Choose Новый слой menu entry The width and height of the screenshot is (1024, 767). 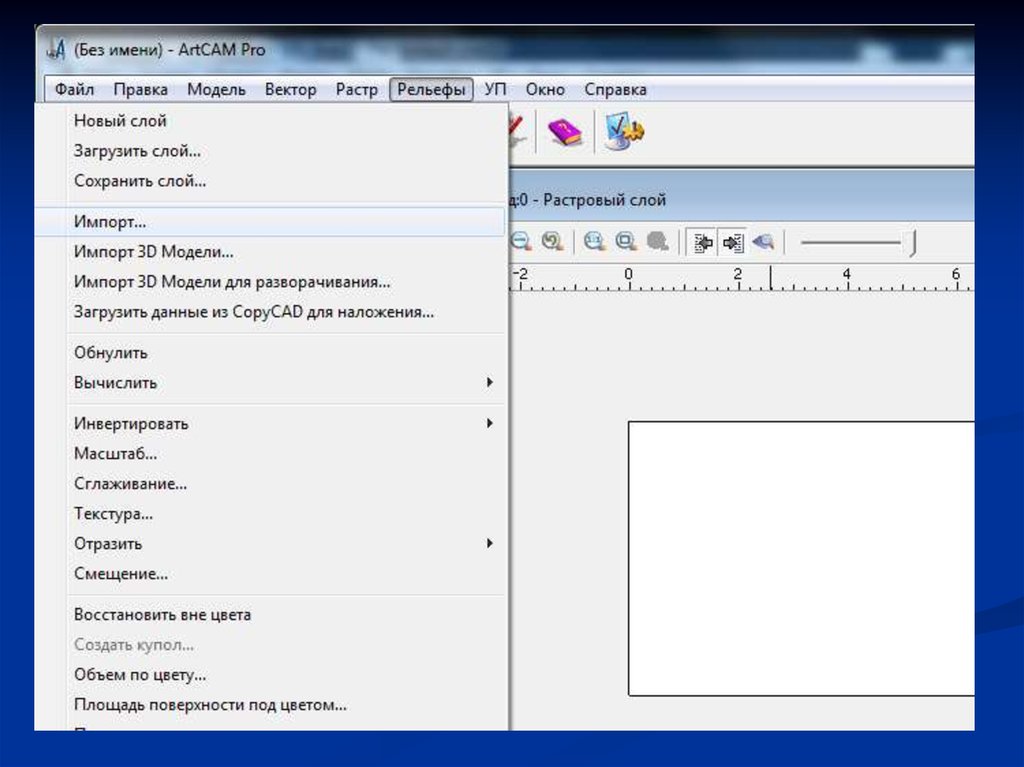[120, 121]
